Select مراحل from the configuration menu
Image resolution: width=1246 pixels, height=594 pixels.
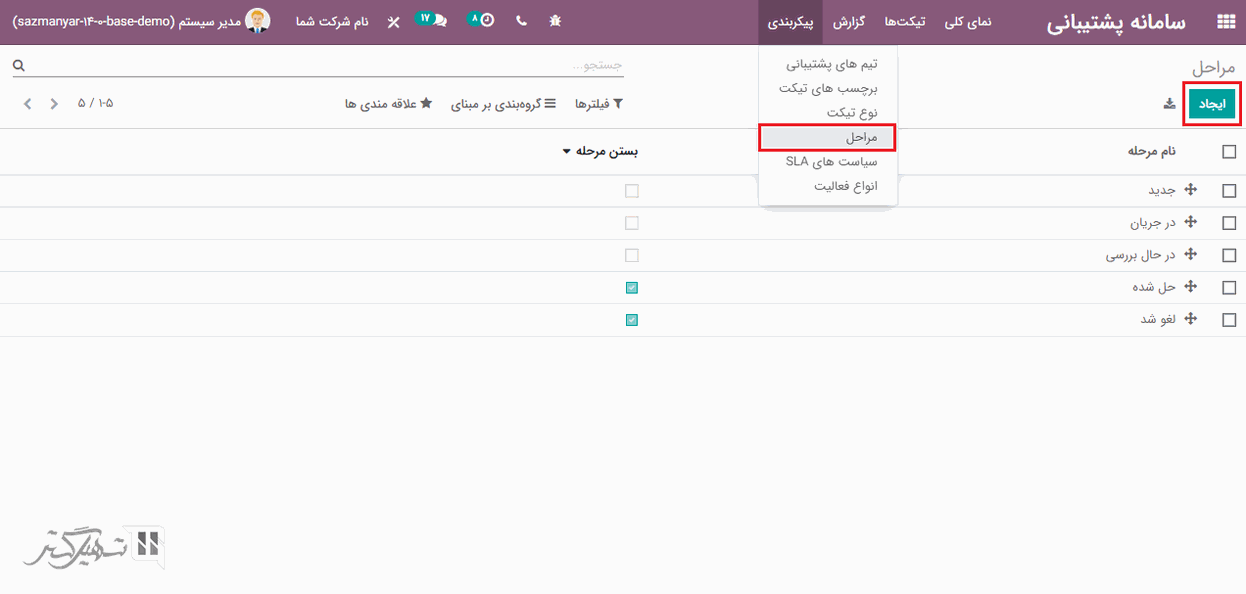pyautogui.click(x=826, y=137)
